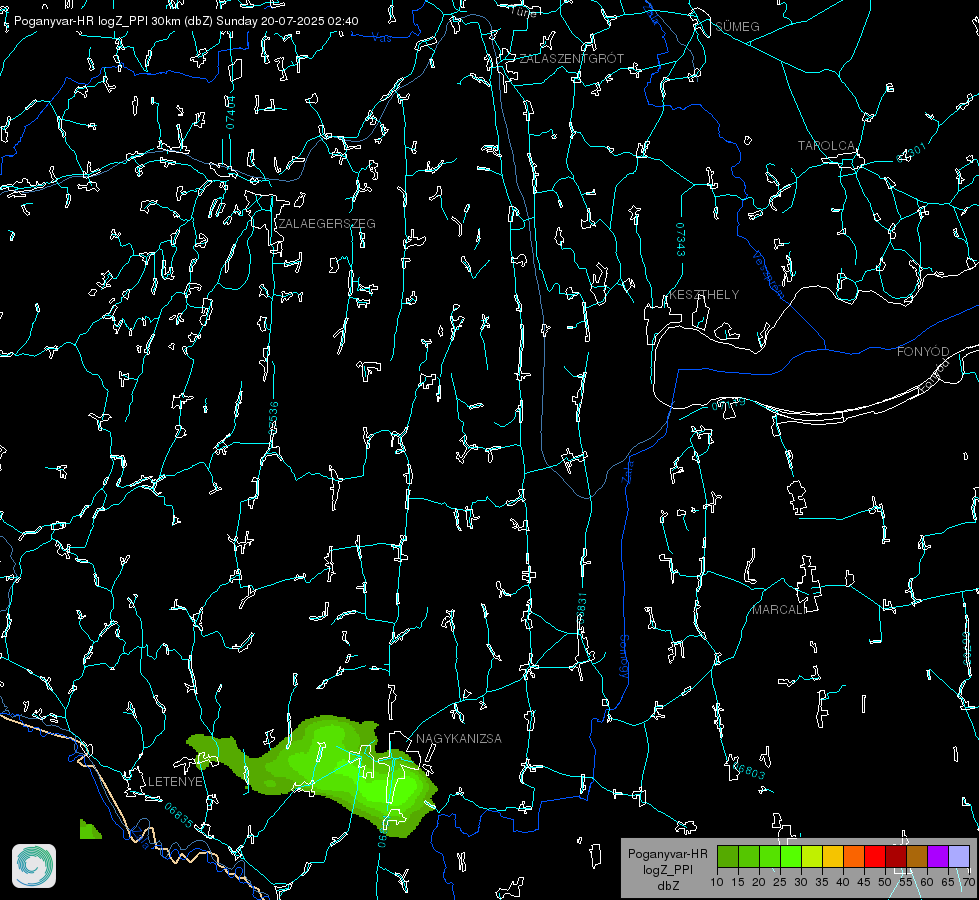
Task: Click the logZ_PPI legend text
Action: coord(667,869)
